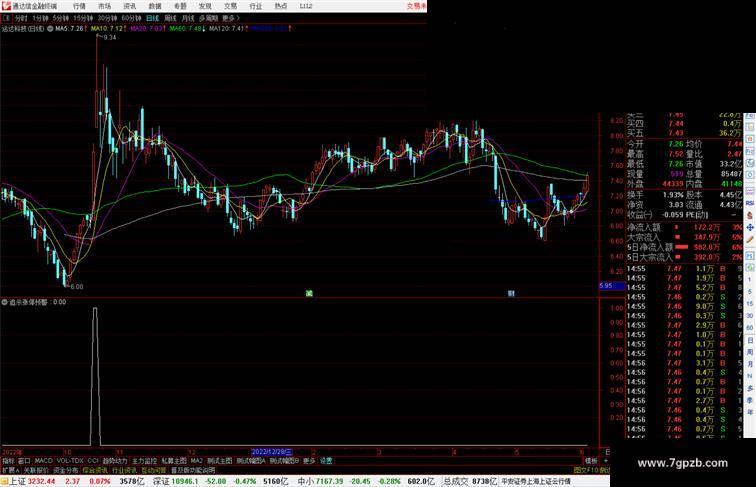This screenshot has width=756, height=487.
Task: Open the 综合资讯 tab
Action: coord(95,470)
